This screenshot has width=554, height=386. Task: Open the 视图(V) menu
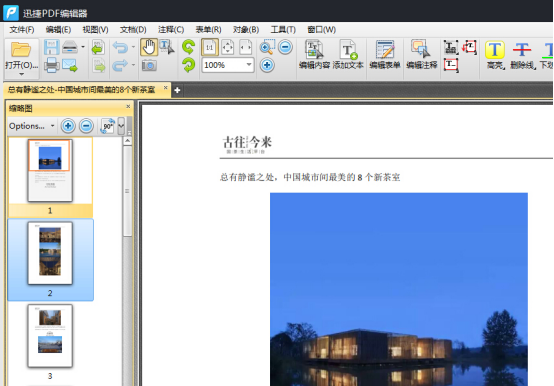(x=95, y=30)
